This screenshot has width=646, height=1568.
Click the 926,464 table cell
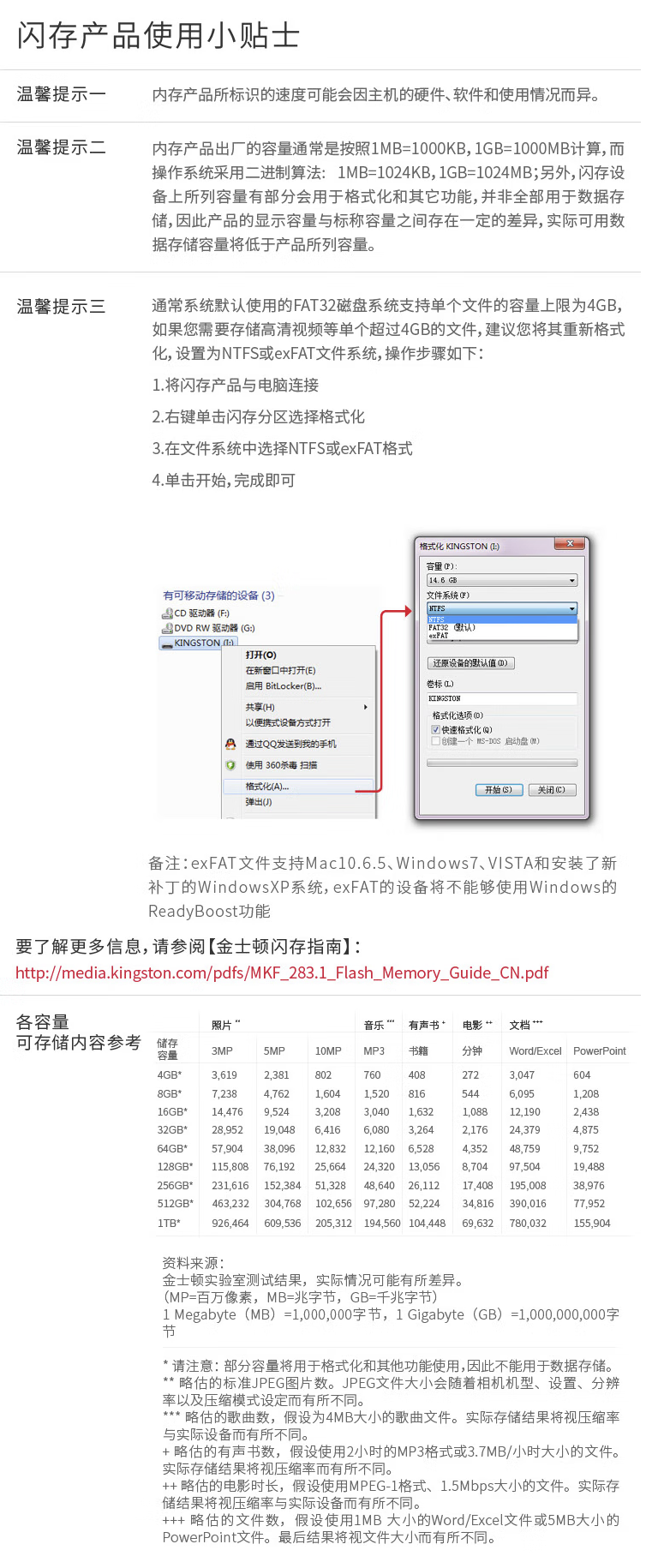pyautogui.click(x=230, y=1224)
